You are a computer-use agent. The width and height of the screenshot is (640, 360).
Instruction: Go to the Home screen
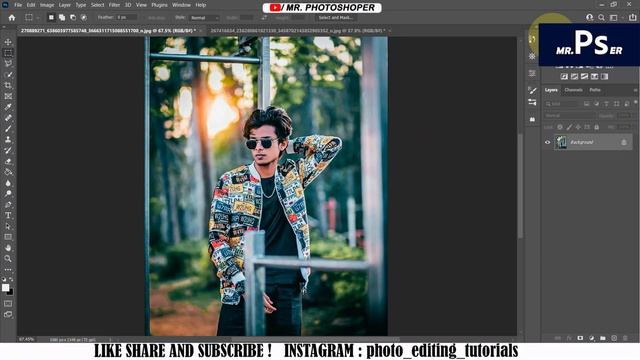(12, 18)
